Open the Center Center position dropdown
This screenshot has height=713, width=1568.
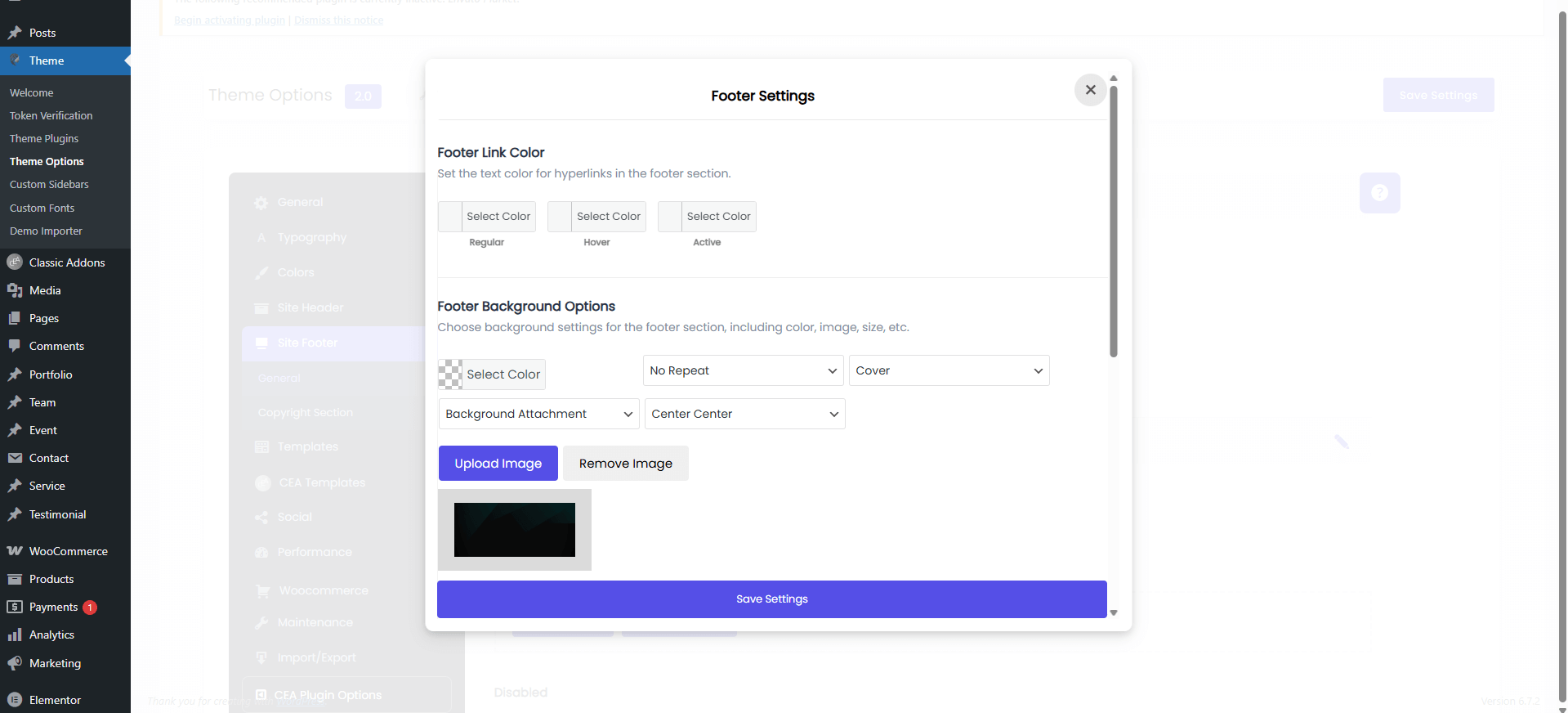point(744,414)
